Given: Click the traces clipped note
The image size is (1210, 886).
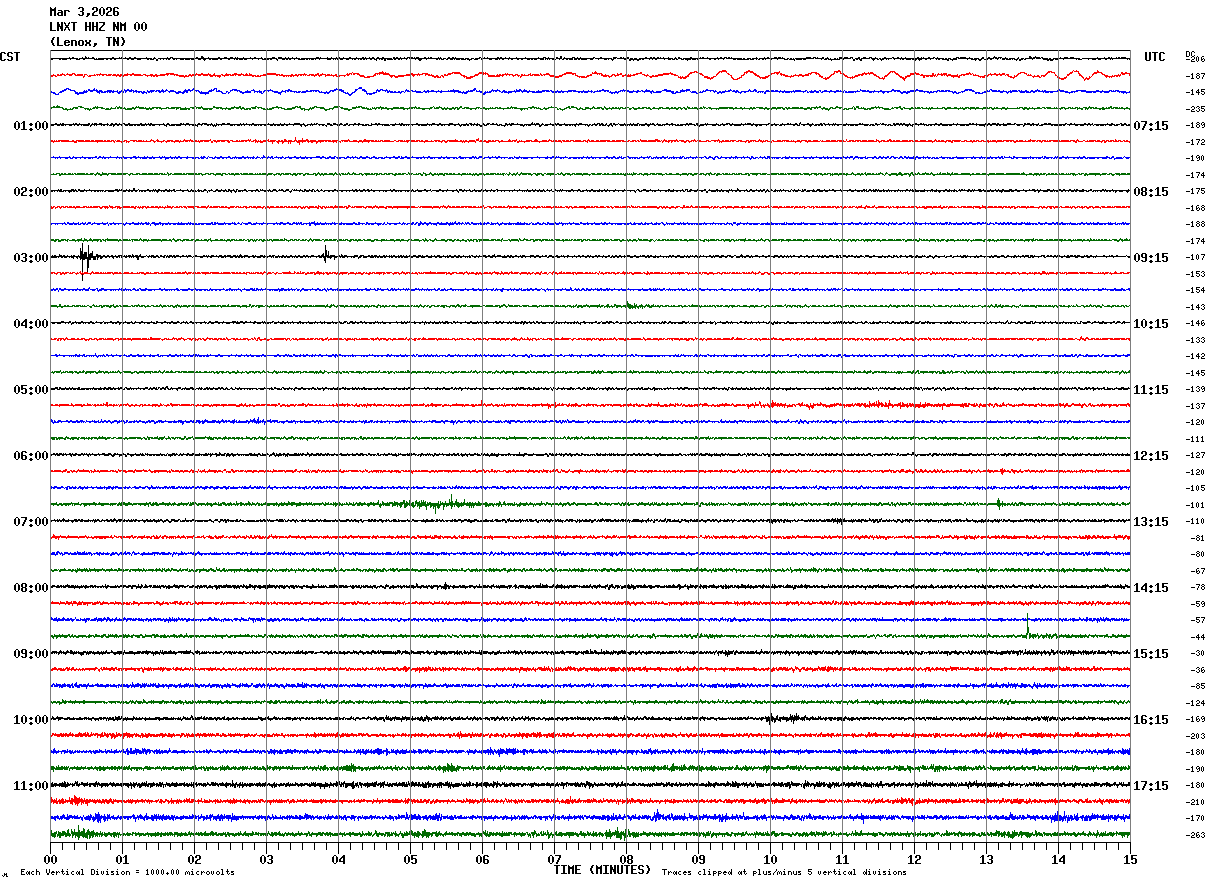Looking at the screenshot, I should [784, 872].
